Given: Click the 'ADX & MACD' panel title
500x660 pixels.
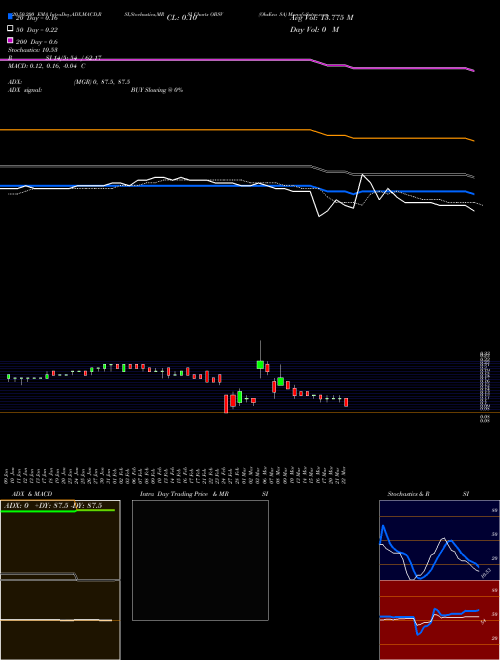Looking at the screenshot, I should 32,494.
